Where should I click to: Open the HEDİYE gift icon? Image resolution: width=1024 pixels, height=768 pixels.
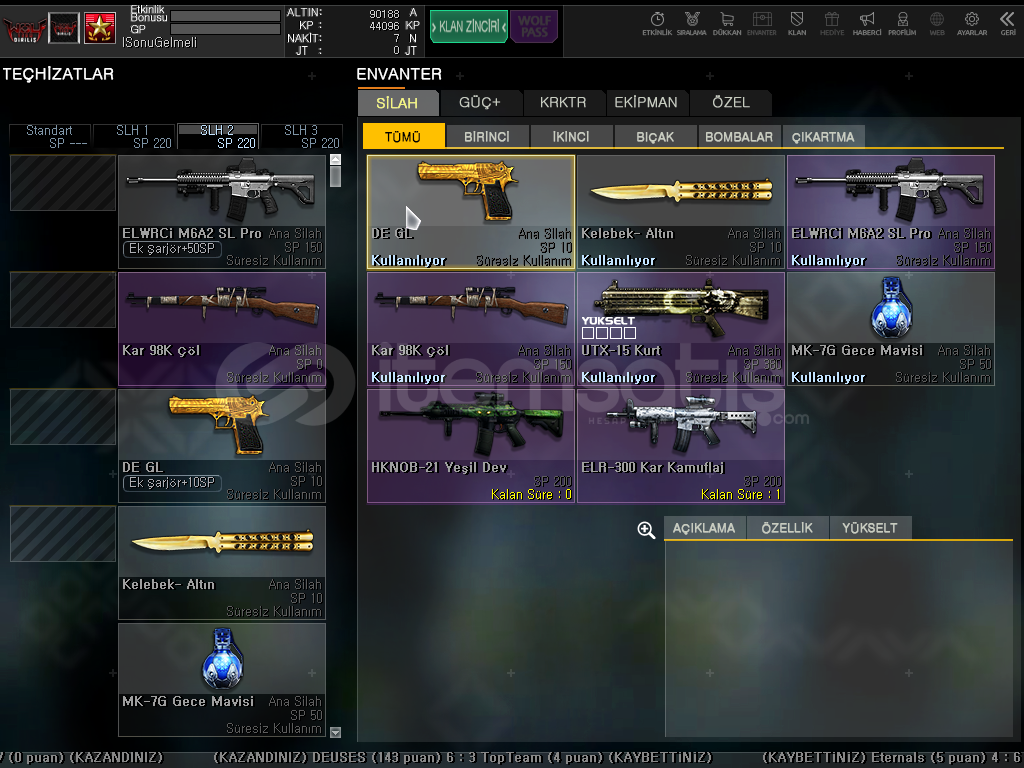[x=832, y=24]
